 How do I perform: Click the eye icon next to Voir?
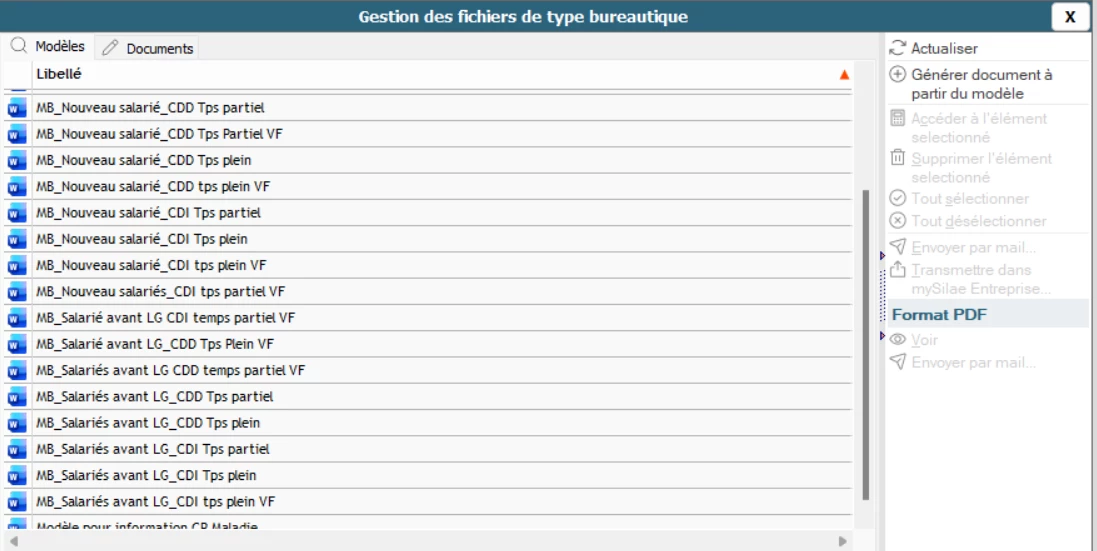coord(898,341)
